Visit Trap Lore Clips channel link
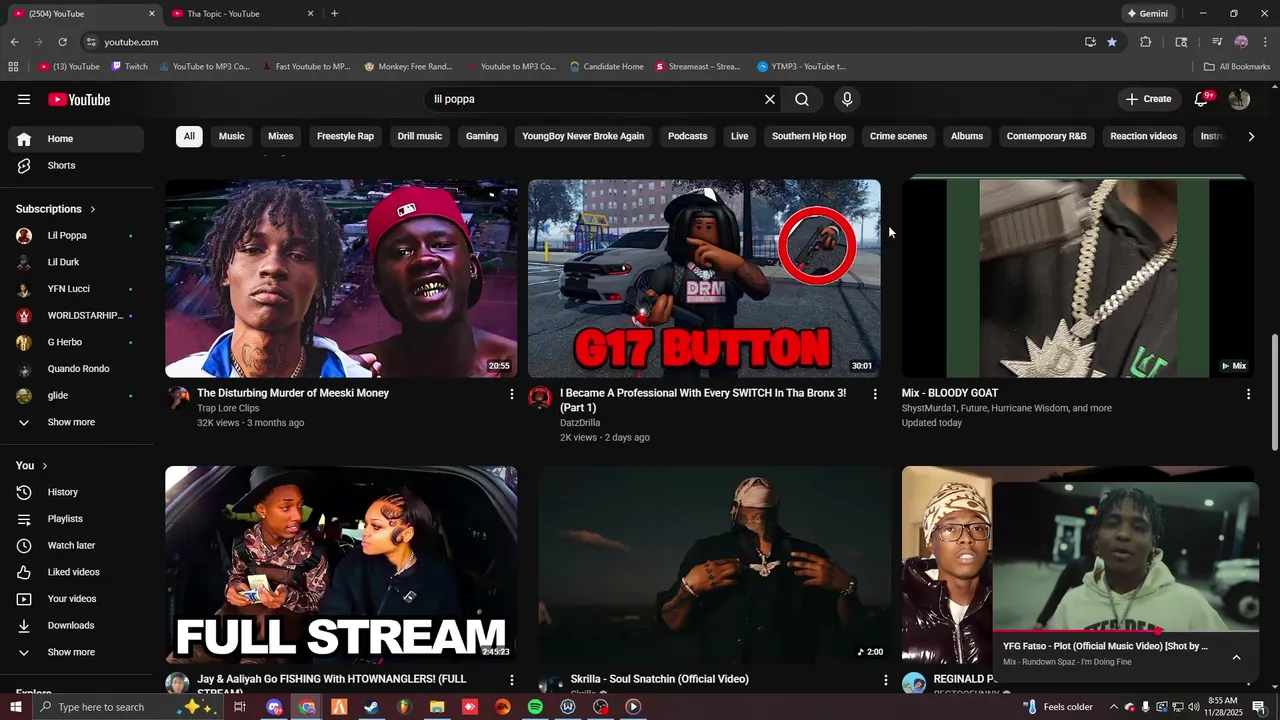This screenshot has width=1280, height=720. (x=228, y=408)
